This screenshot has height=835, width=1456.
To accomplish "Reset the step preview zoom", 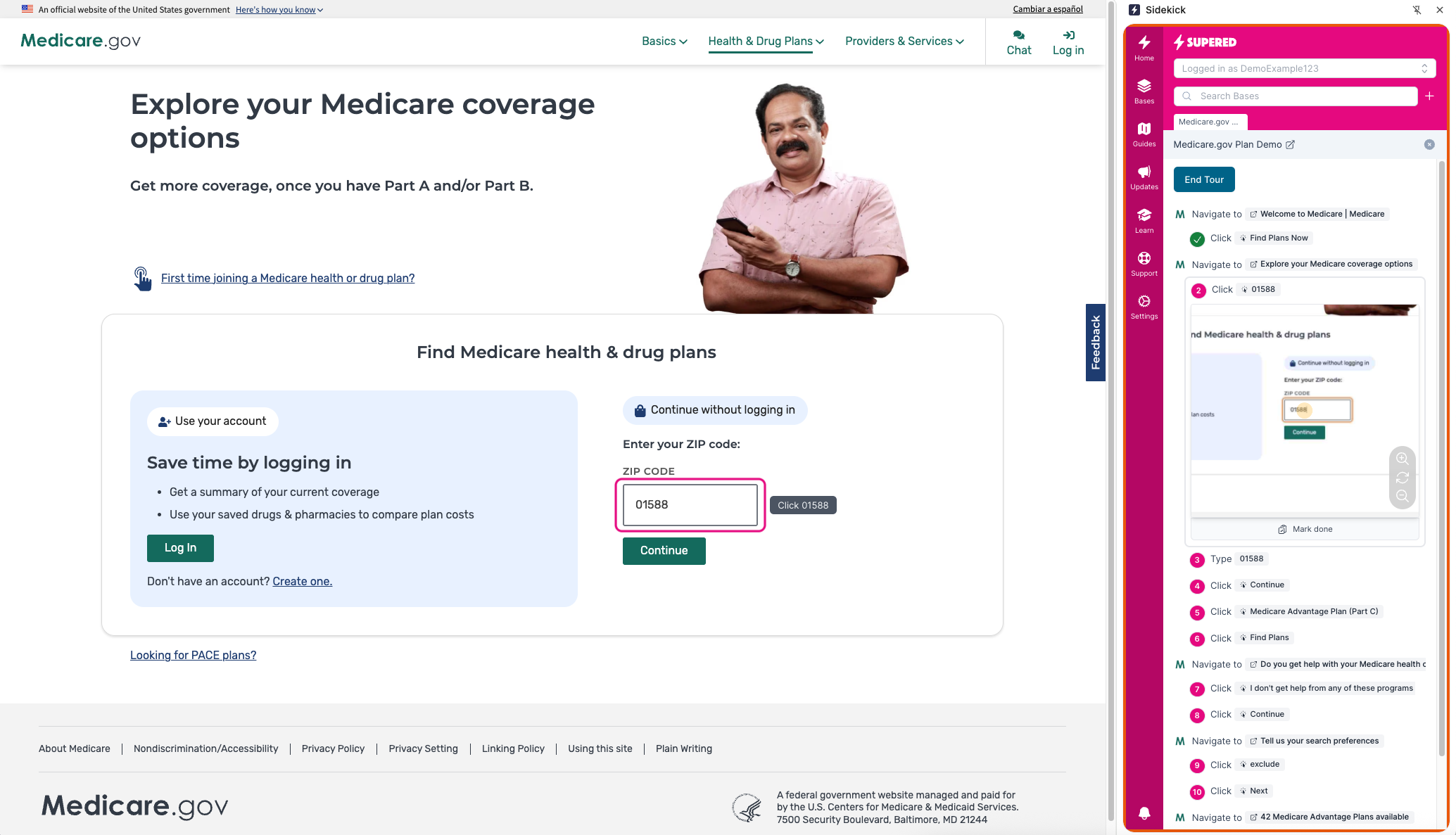I will [1402, 478].
